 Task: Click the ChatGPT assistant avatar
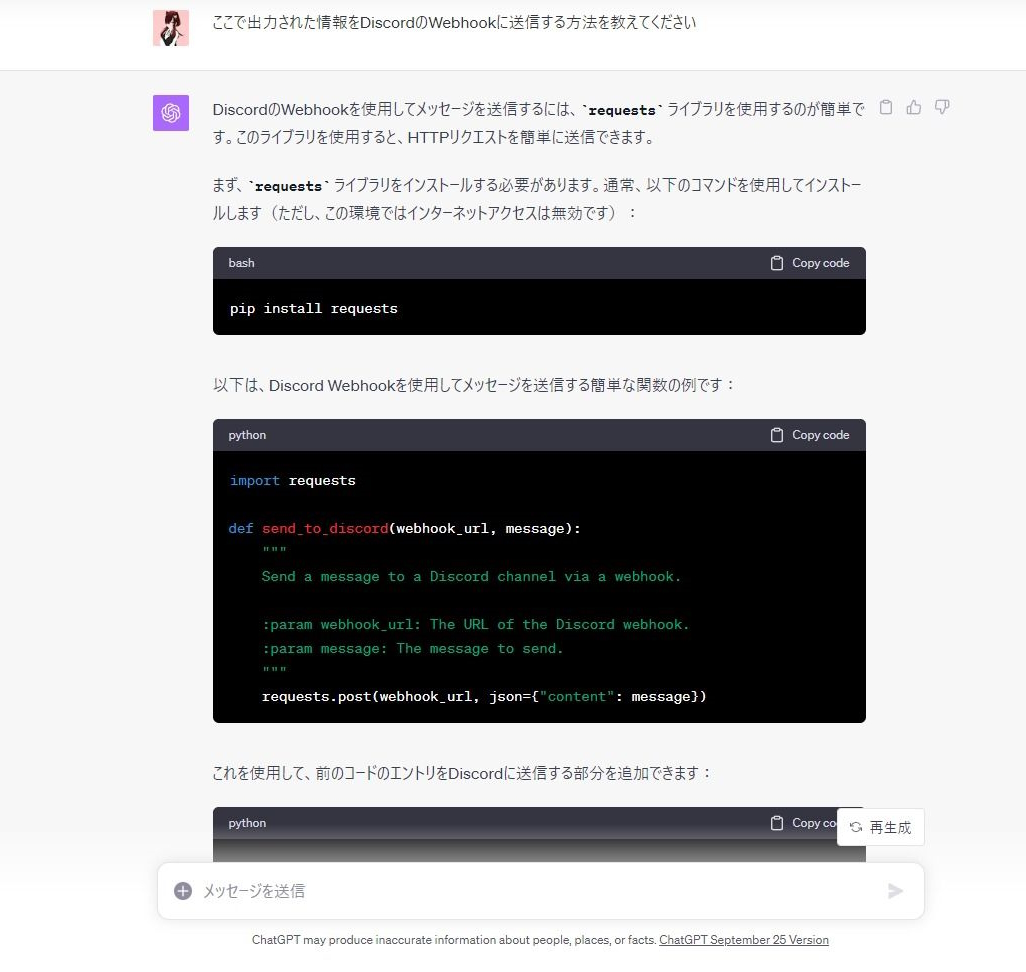(x=170, y=112)
